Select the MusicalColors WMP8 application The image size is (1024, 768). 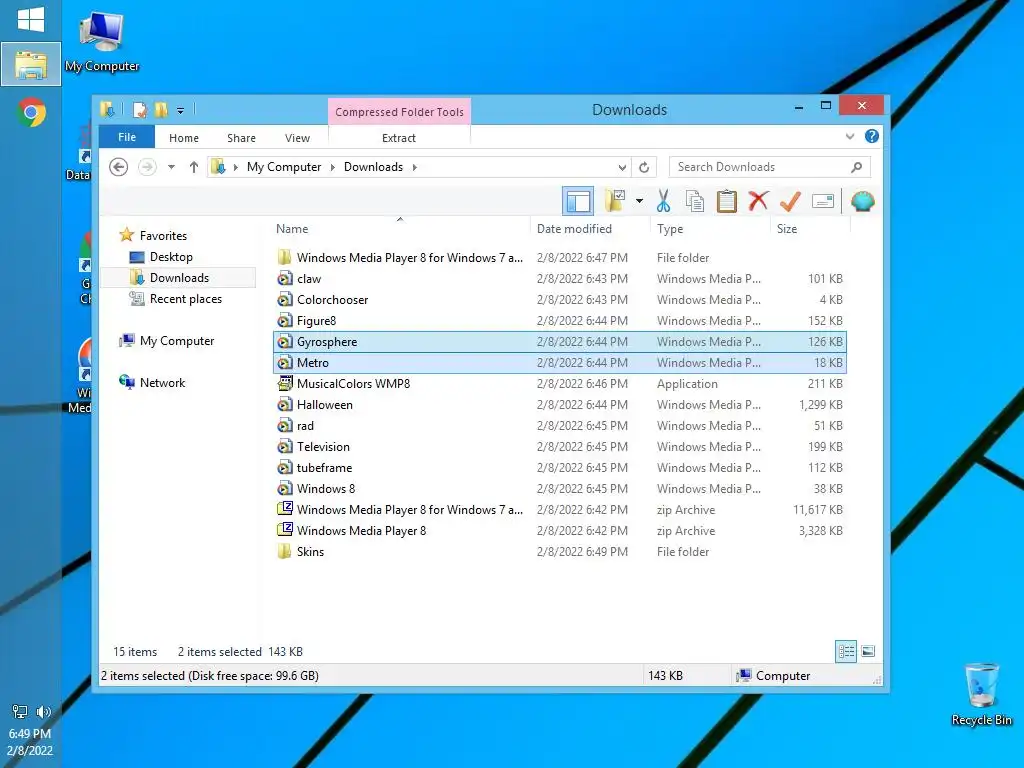tap(560, 384)
